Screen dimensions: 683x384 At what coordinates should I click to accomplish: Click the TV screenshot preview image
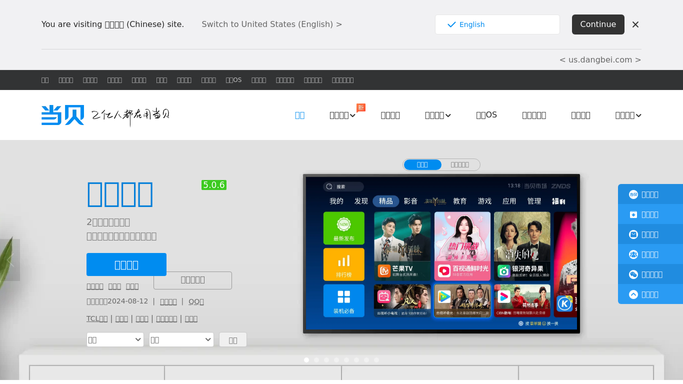[x=441, y=254]
